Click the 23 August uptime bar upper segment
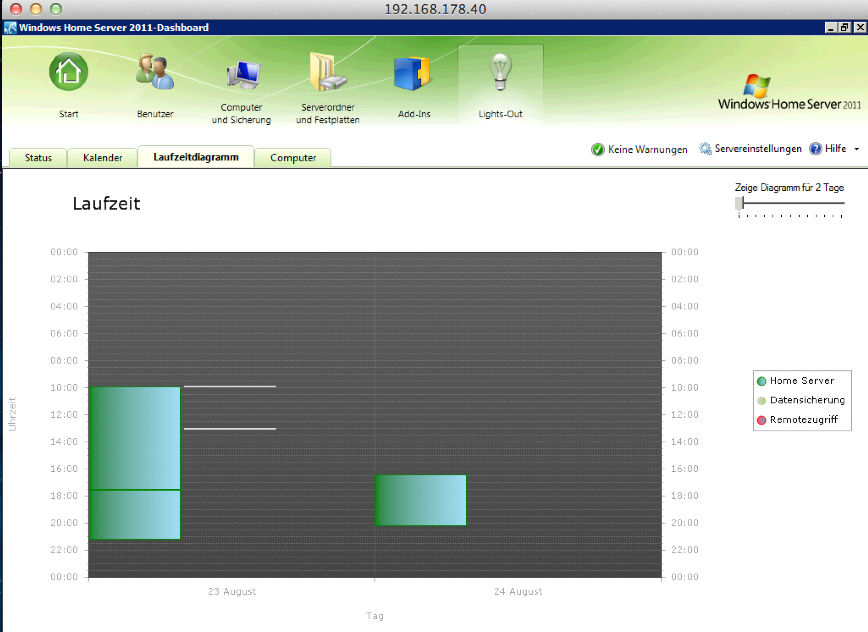This screenshot has height=632, width=868. (x=135, y=438)
